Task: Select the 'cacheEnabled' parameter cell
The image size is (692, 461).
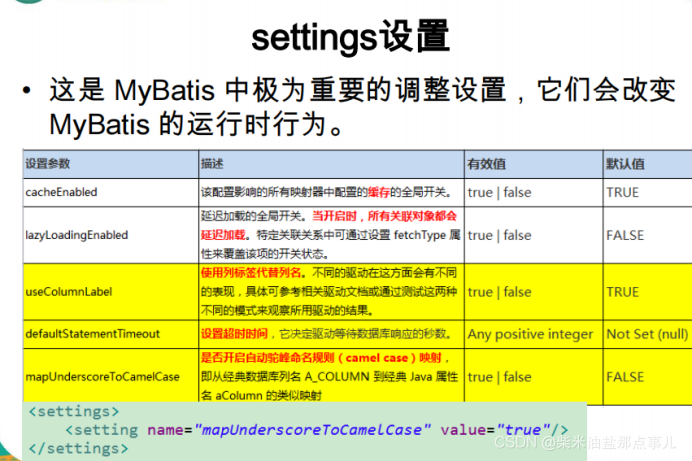Action: tap(110, 192)
